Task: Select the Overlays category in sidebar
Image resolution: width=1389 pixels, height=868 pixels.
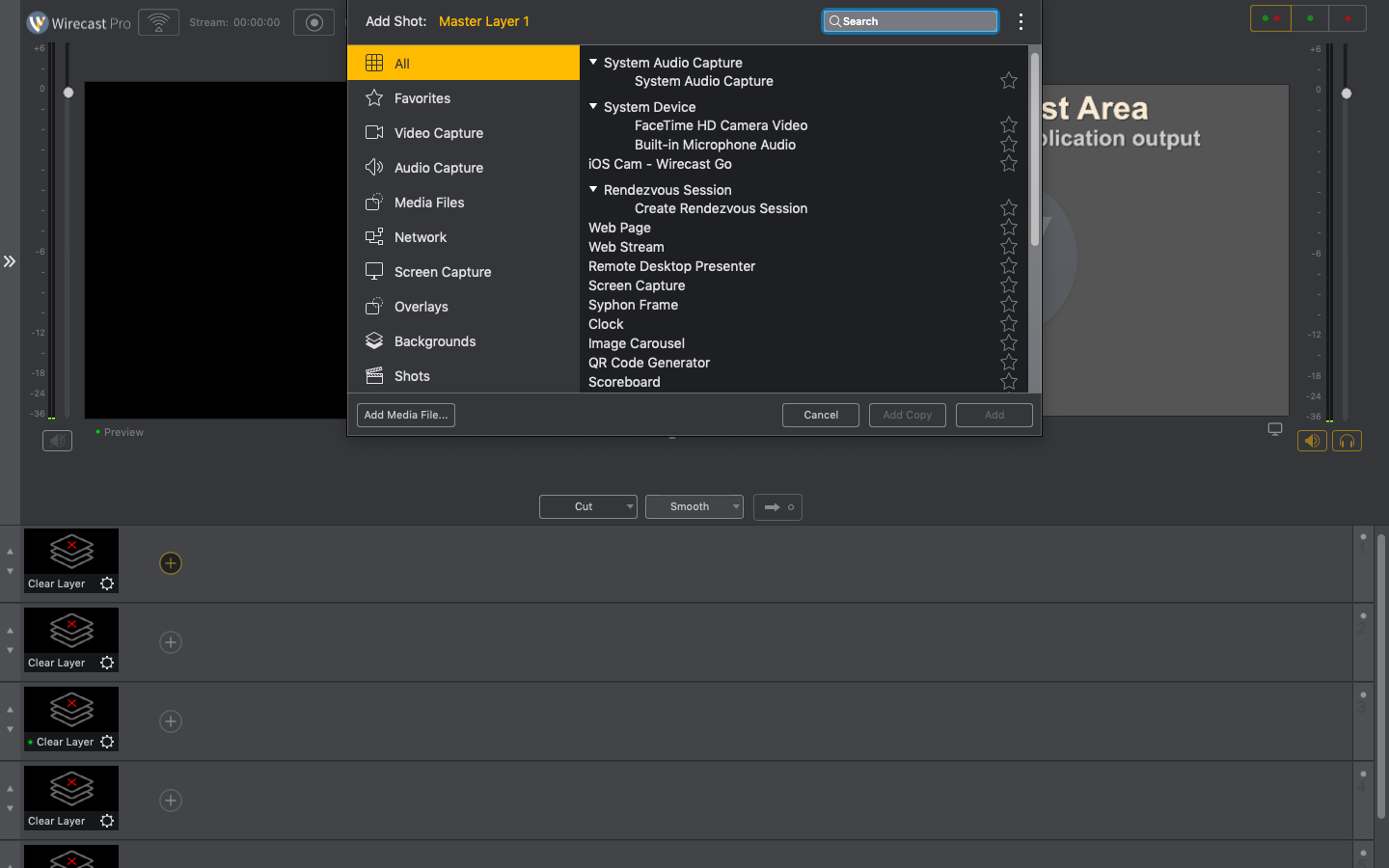Action: tap(422, 307)
